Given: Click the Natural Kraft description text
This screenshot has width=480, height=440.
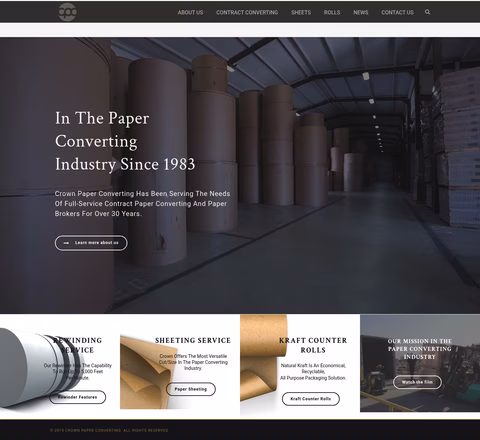Looking at the screenshot, I should tap(313, 372).
